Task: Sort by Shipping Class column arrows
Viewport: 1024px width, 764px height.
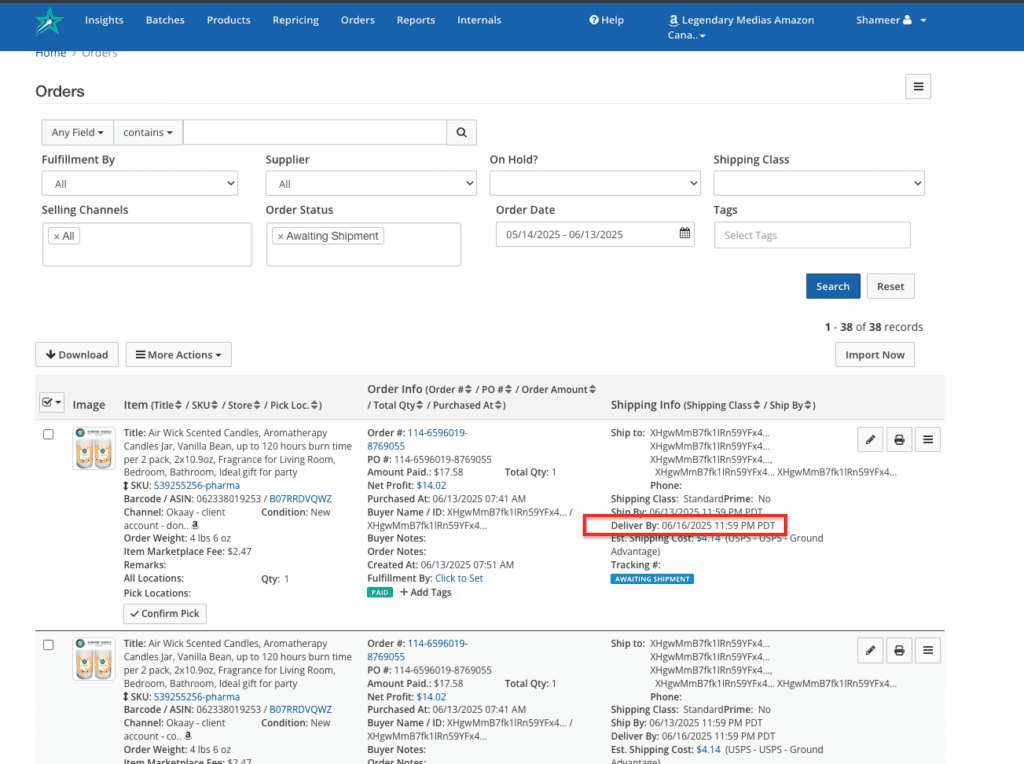Action: pyautogui.click(x=757, y=406)
